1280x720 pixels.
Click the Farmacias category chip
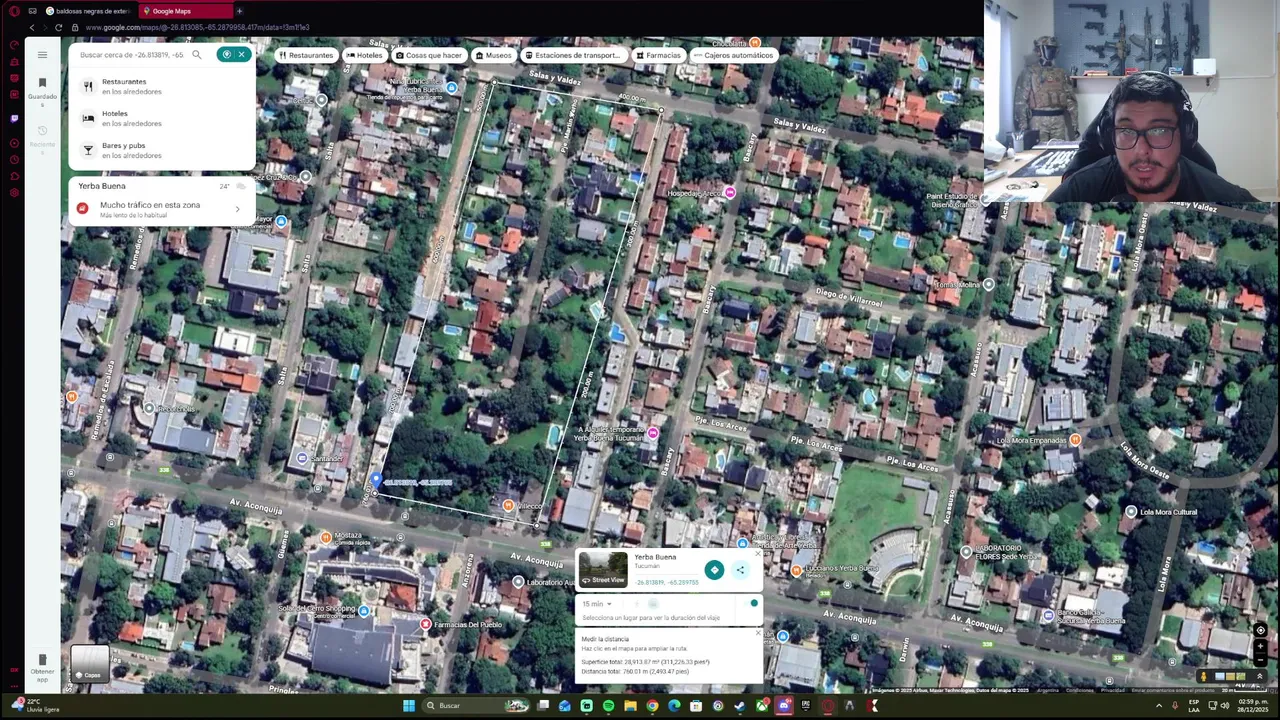tap(658, 55)
